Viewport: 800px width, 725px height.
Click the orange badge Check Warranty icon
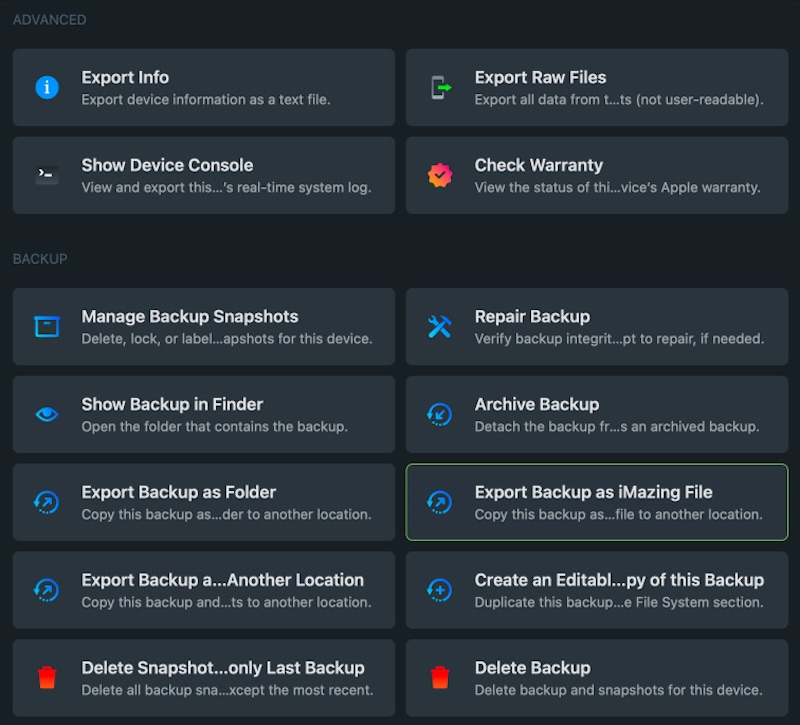tap(440, 175)
